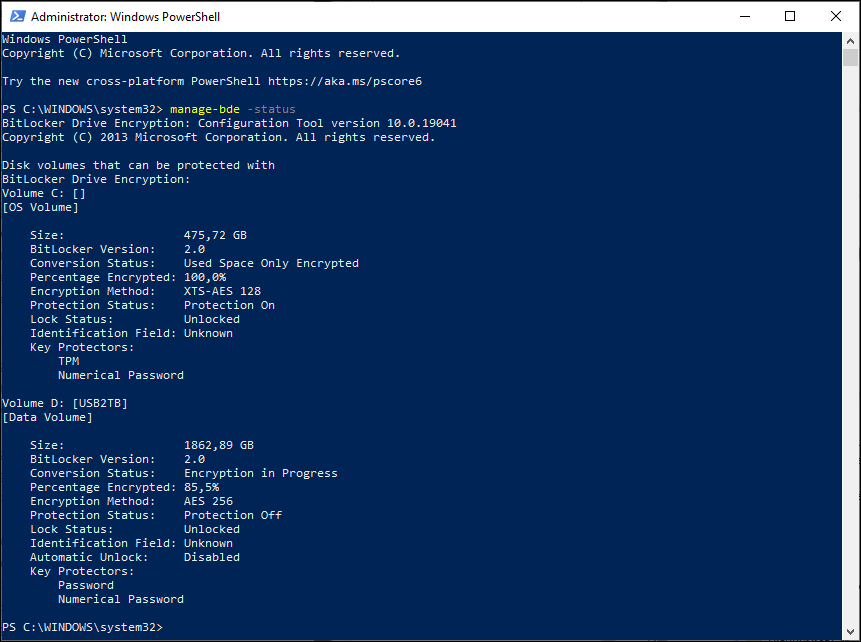Click the vertical scrollbar thumb
The width and height of the screenshot is (861, 642).
point(851,57)
